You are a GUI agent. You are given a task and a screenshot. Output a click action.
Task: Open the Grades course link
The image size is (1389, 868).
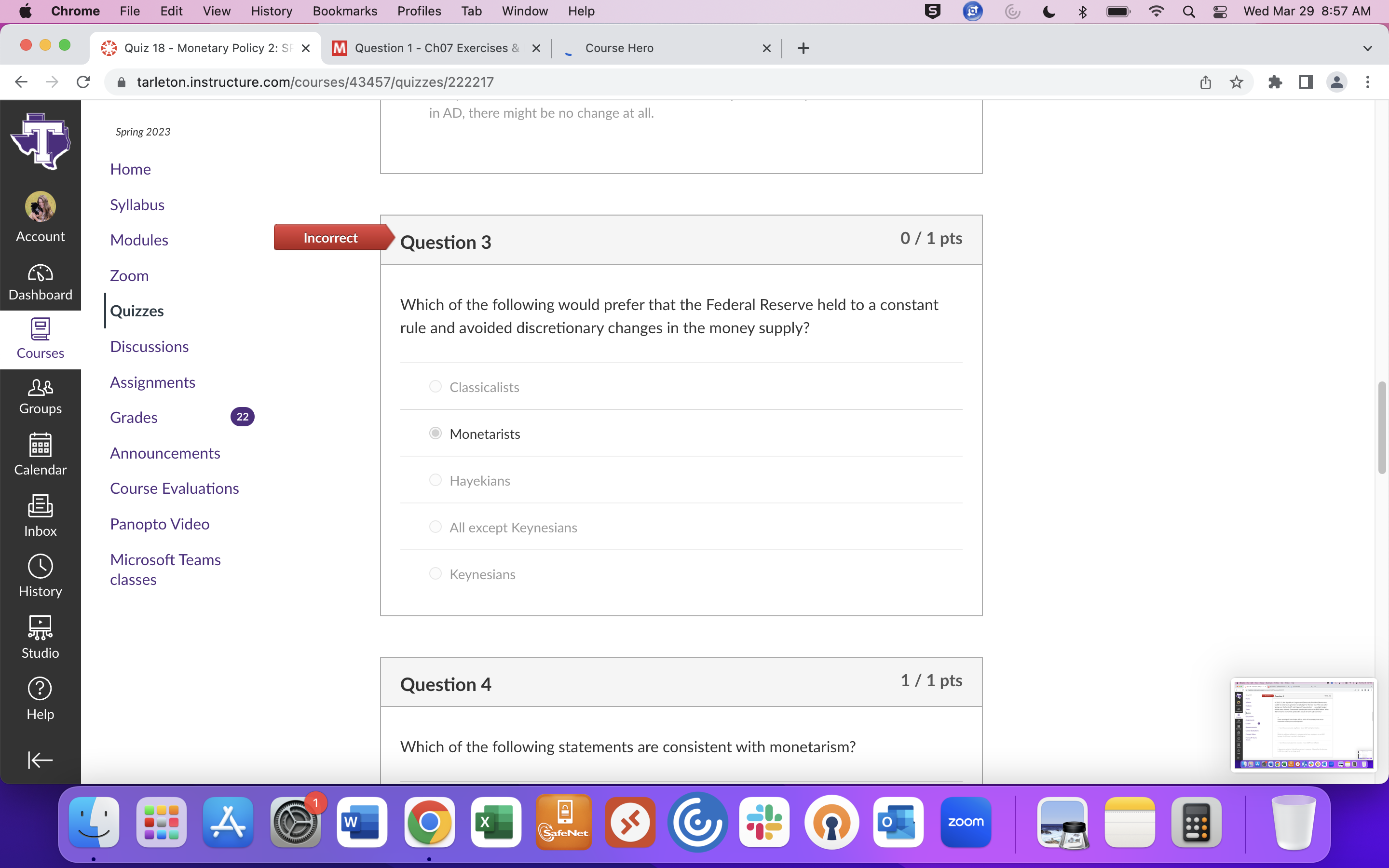tap(134, 417)
